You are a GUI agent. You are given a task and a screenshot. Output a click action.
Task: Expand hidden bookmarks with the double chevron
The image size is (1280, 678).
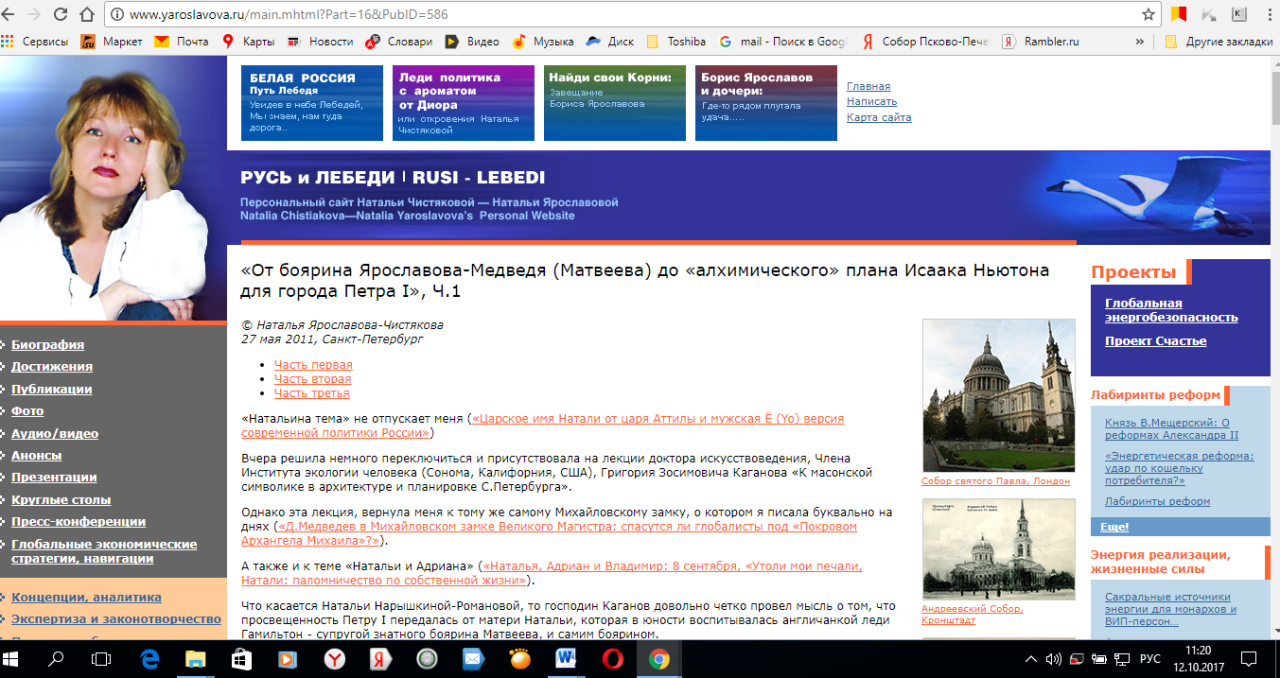point(1140,42)
